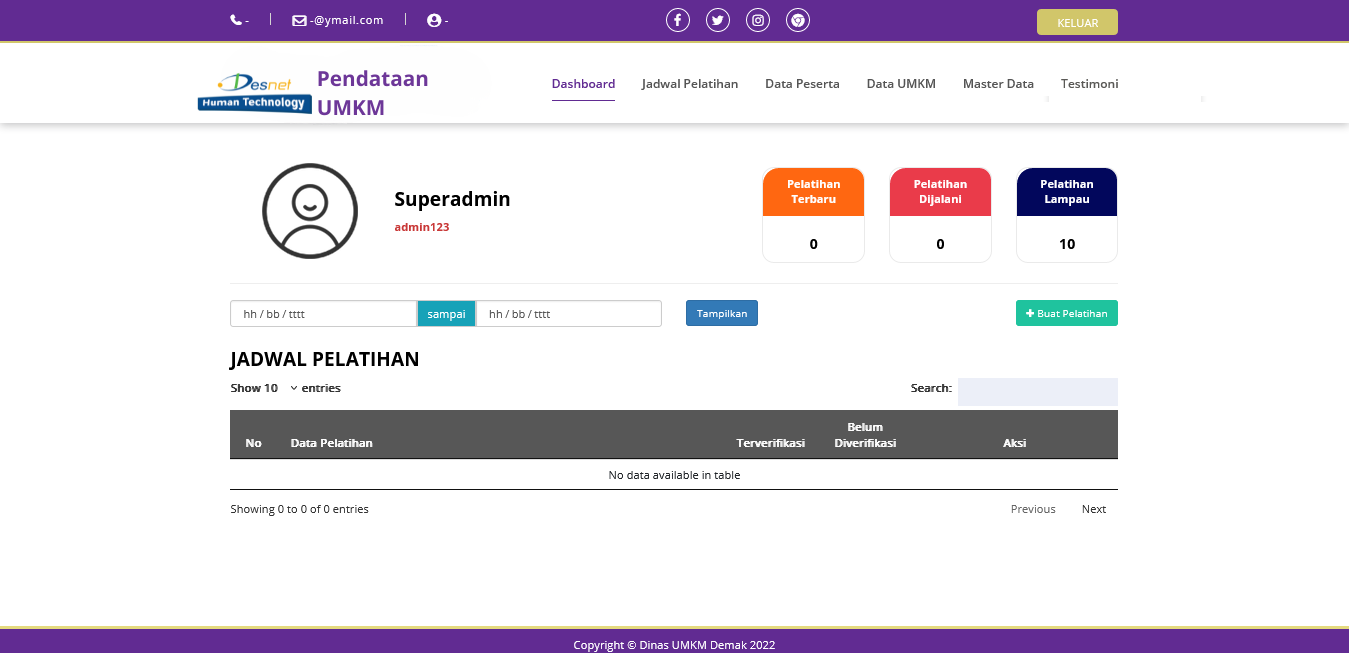Click the Superadmin profile avatar

tap(310, 211)
